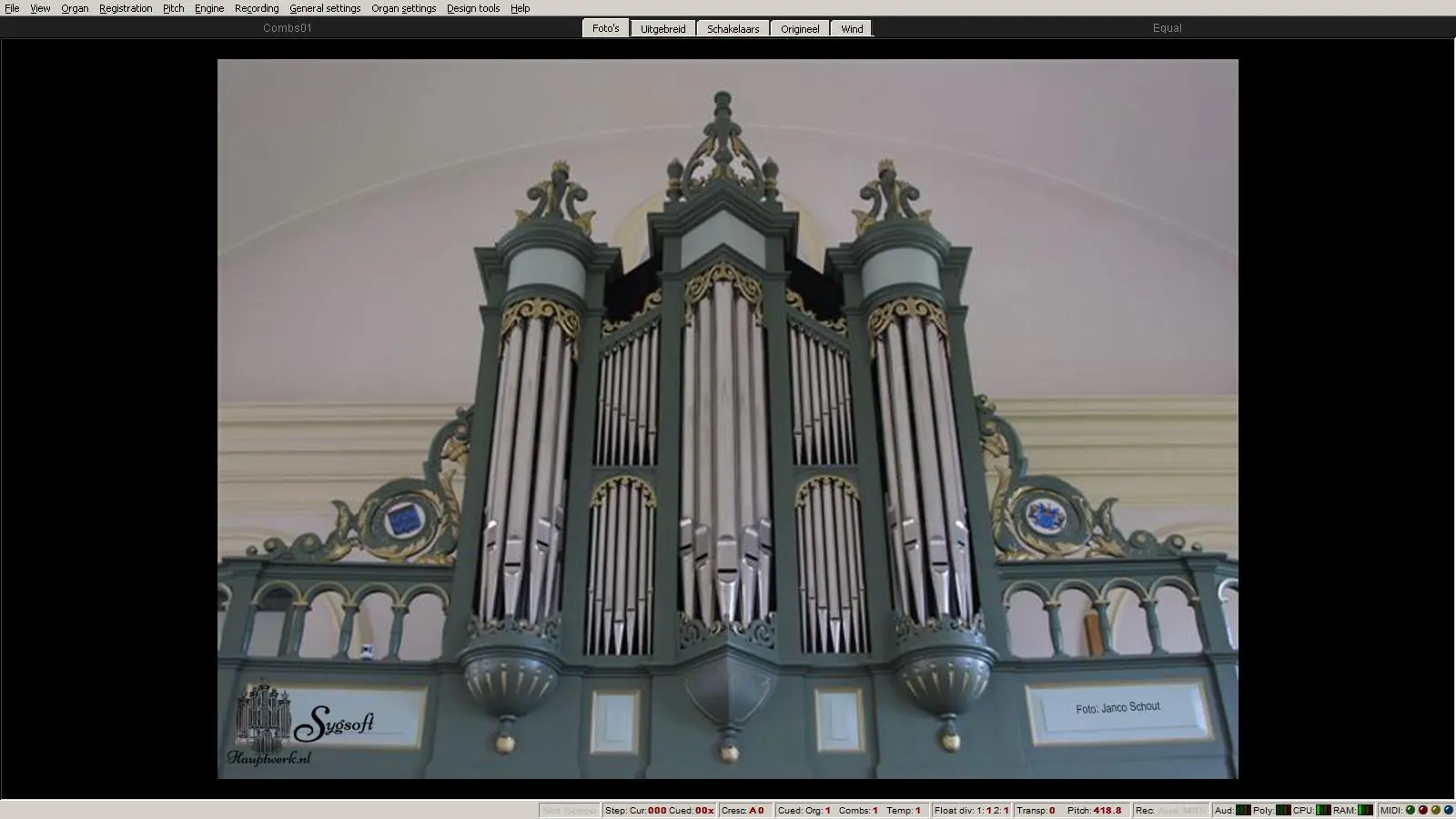Viewport: 1456px width, 819px height.
Task: Switch to the Wind tab
Action: point(852,28)
